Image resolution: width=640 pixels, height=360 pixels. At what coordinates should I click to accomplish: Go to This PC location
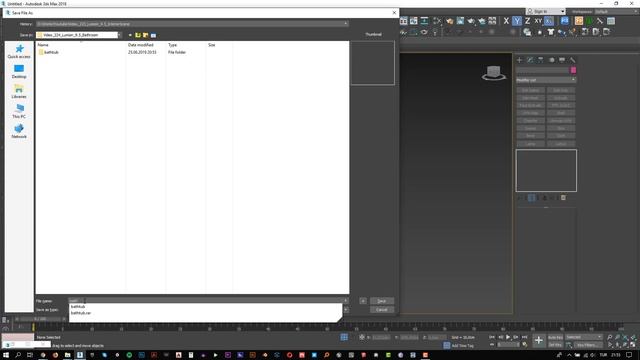point(19,111)
